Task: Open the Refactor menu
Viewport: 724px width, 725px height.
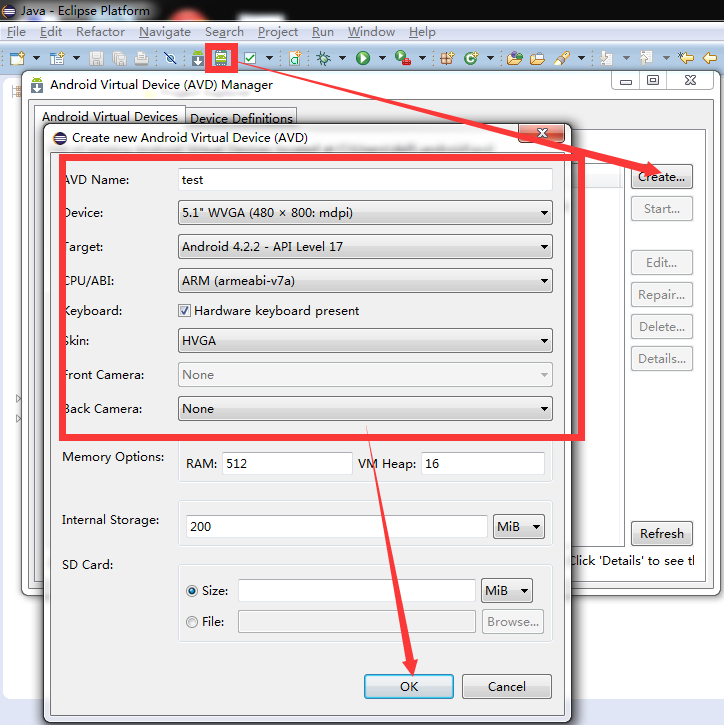Action: point(100,32)
